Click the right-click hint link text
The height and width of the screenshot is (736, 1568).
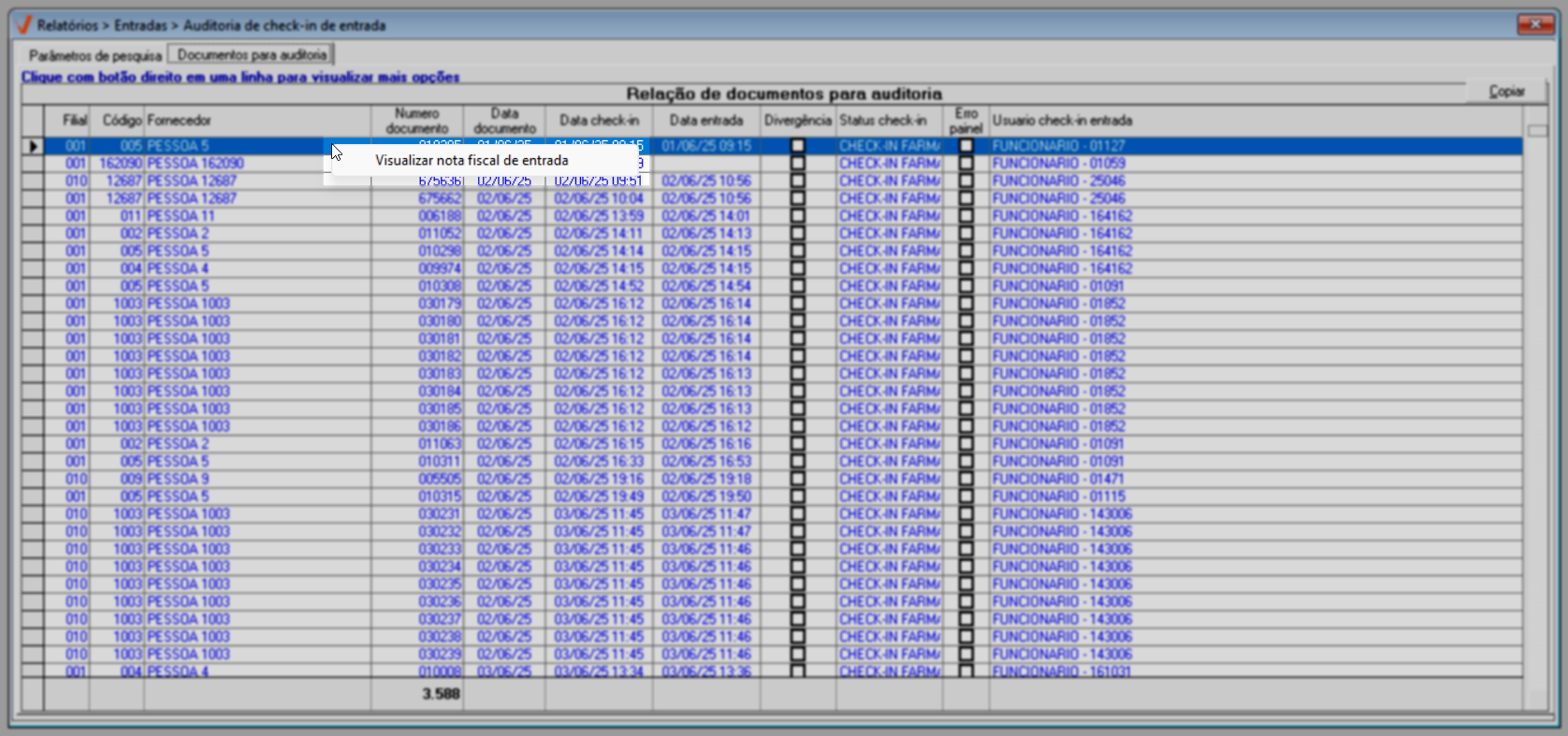[240, 78]
